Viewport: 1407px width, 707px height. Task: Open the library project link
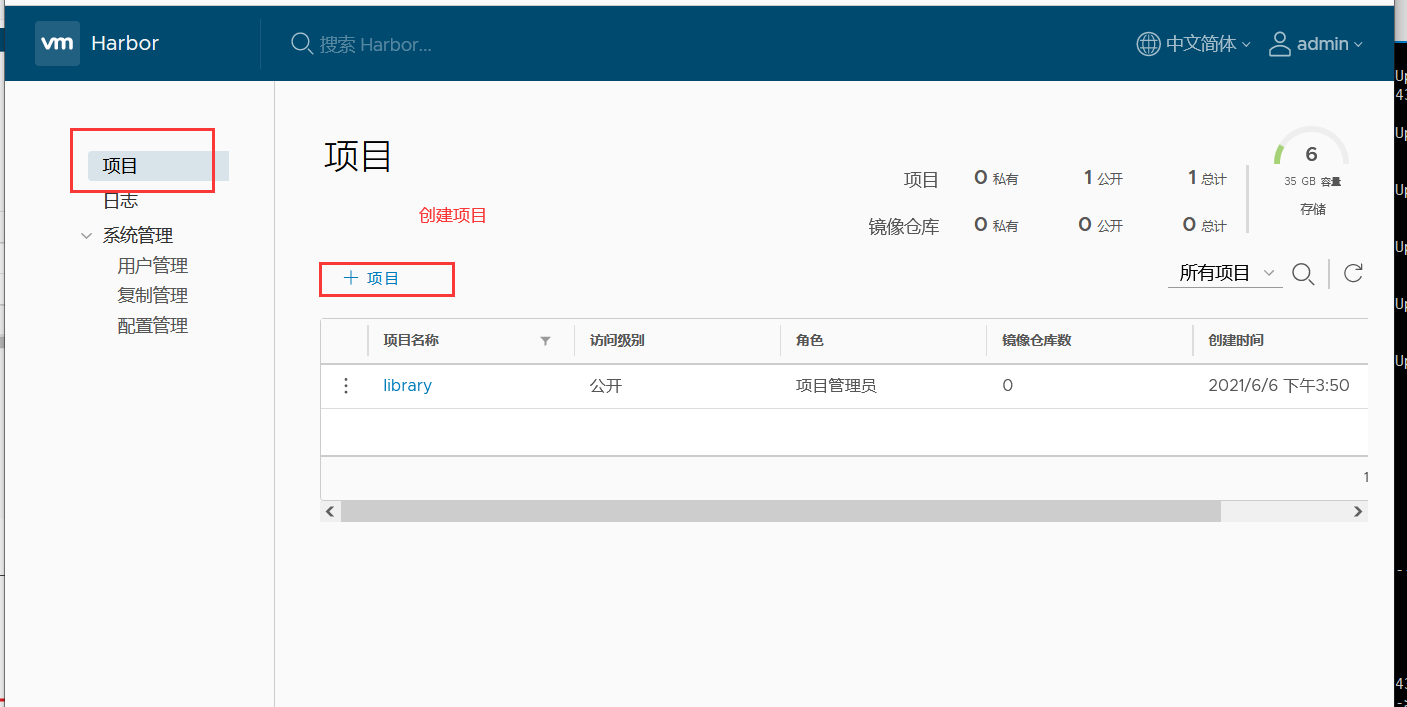click(x=407, y=386)
